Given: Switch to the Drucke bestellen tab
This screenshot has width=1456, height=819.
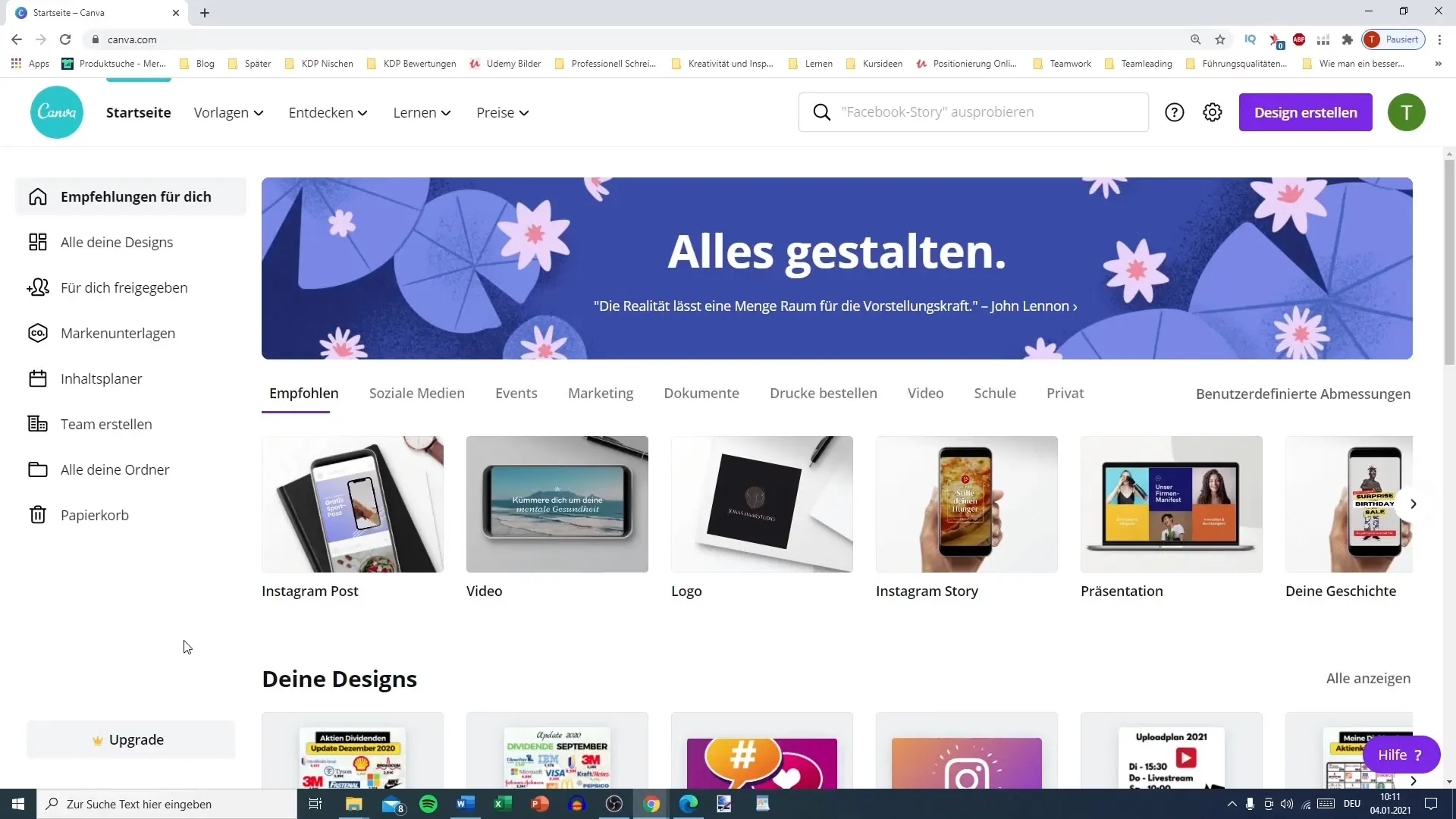Looking at the screenshot, I should (x=824, y=394).
